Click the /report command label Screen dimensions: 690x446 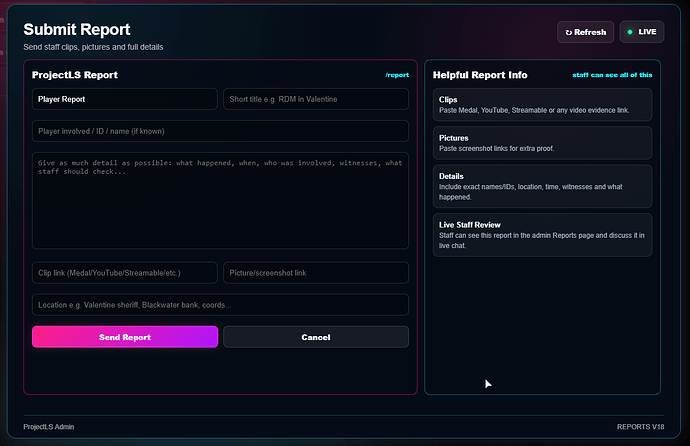click(x=397, y=75)
